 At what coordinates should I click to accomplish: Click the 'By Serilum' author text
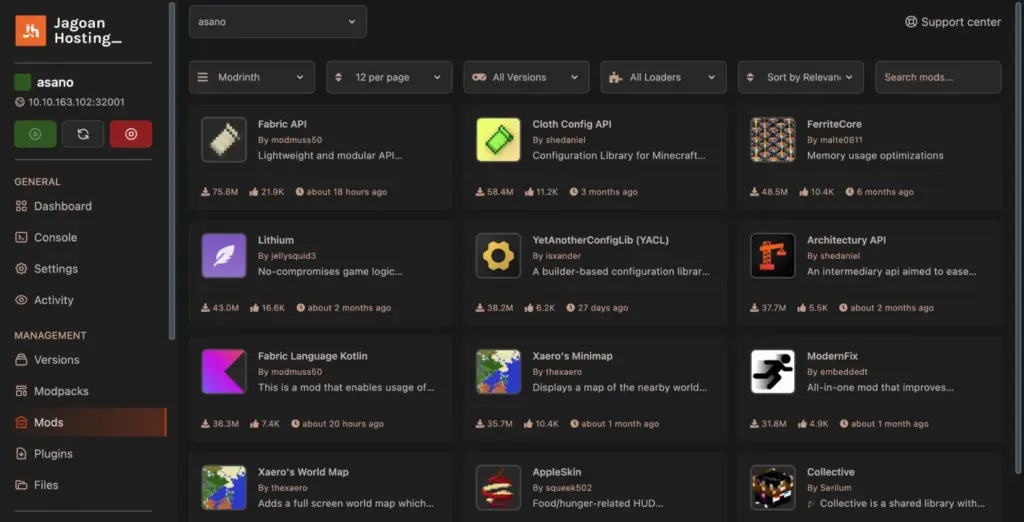coord(829,487)
